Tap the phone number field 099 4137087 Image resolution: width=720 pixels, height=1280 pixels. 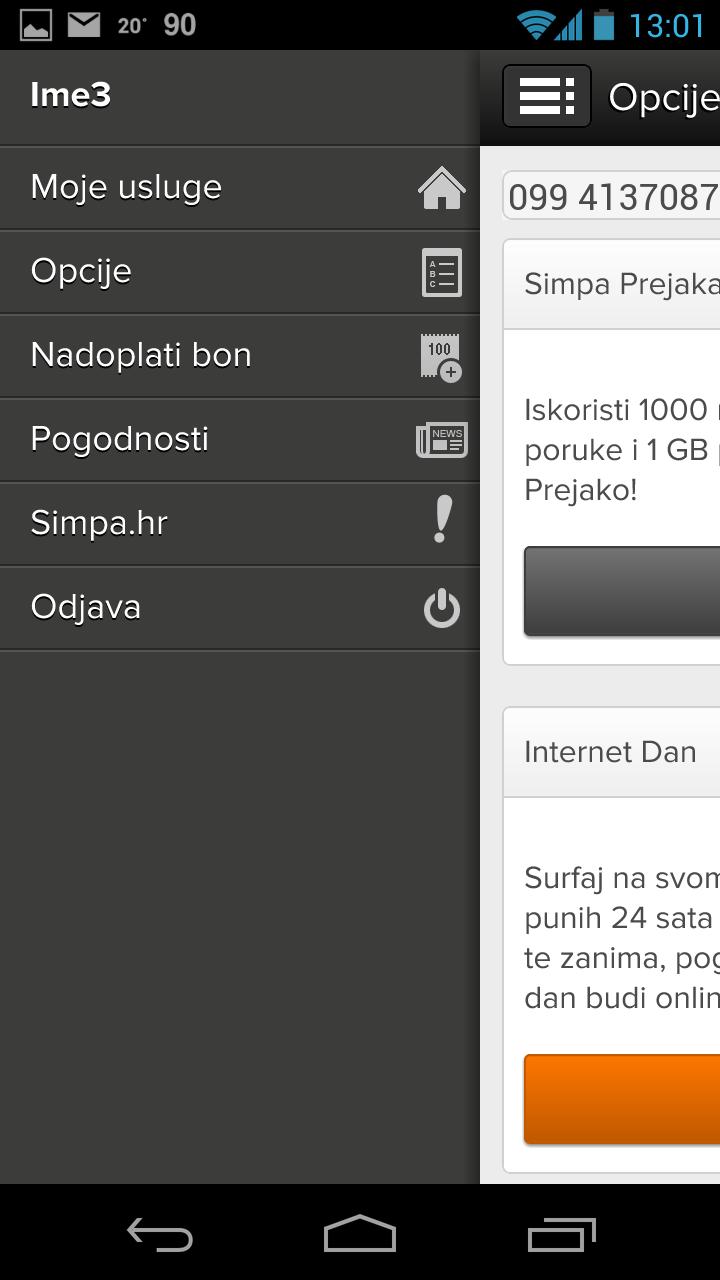(x=612, y=197)
